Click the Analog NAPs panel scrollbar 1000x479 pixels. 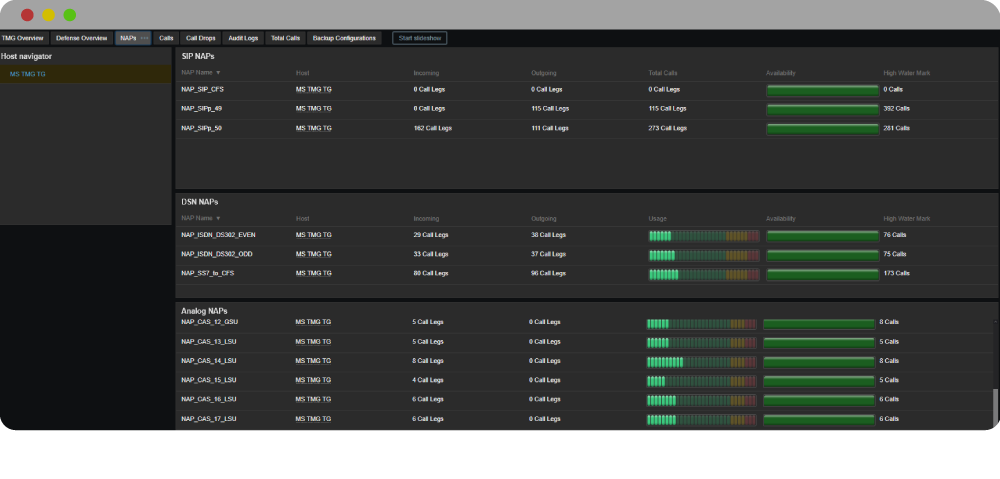pyautogui.click(x=994, y=407)
